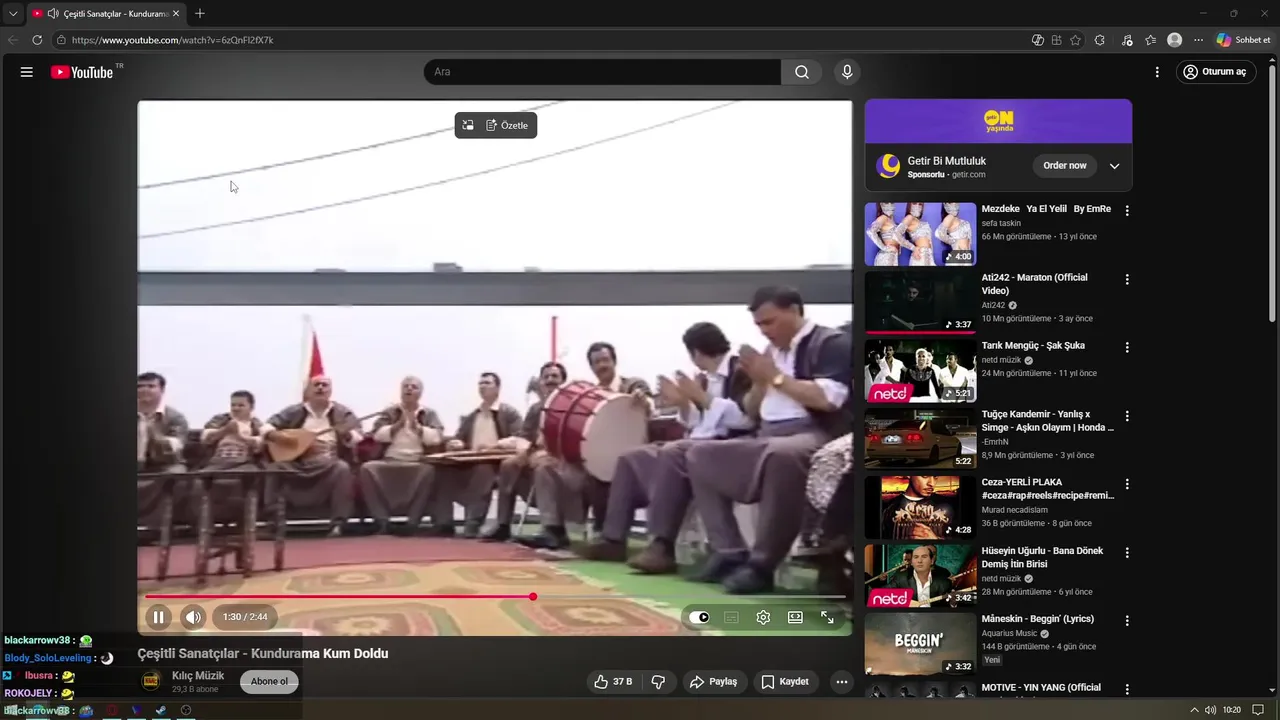Click the Ara search field
Screen dimensions: 1280x720
click(602, 72)
